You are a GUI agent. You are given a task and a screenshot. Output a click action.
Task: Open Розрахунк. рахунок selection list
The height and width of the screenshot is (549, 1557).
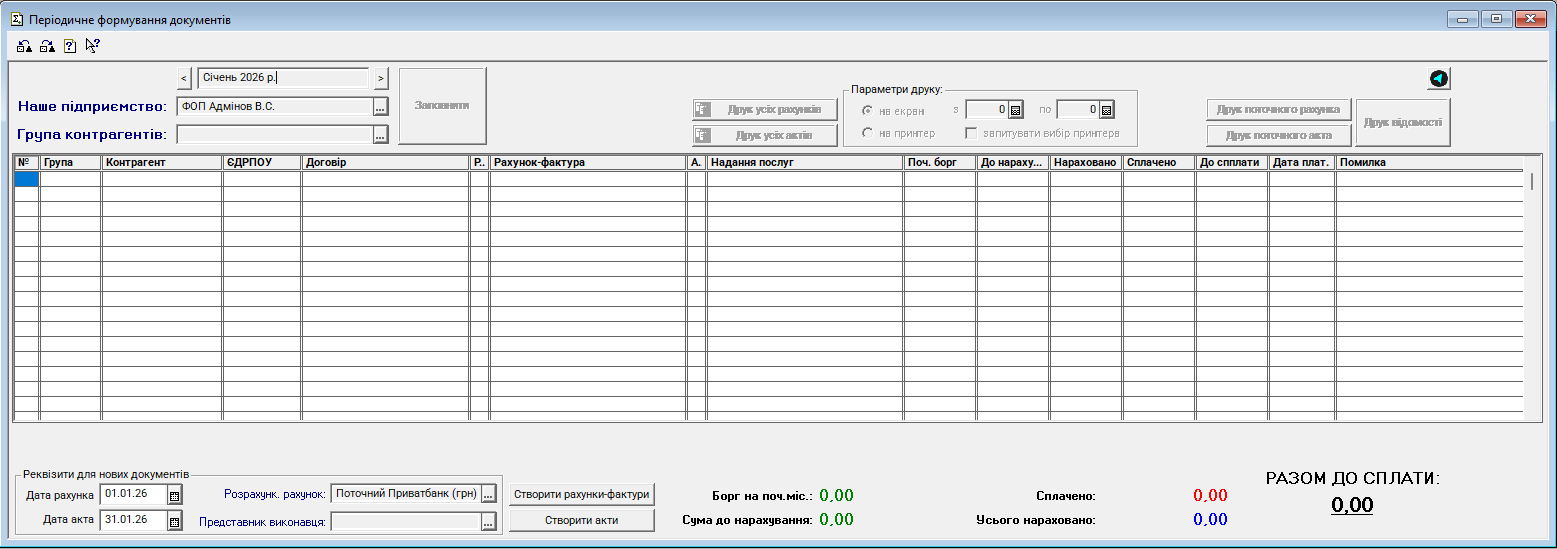coord(488,494)
